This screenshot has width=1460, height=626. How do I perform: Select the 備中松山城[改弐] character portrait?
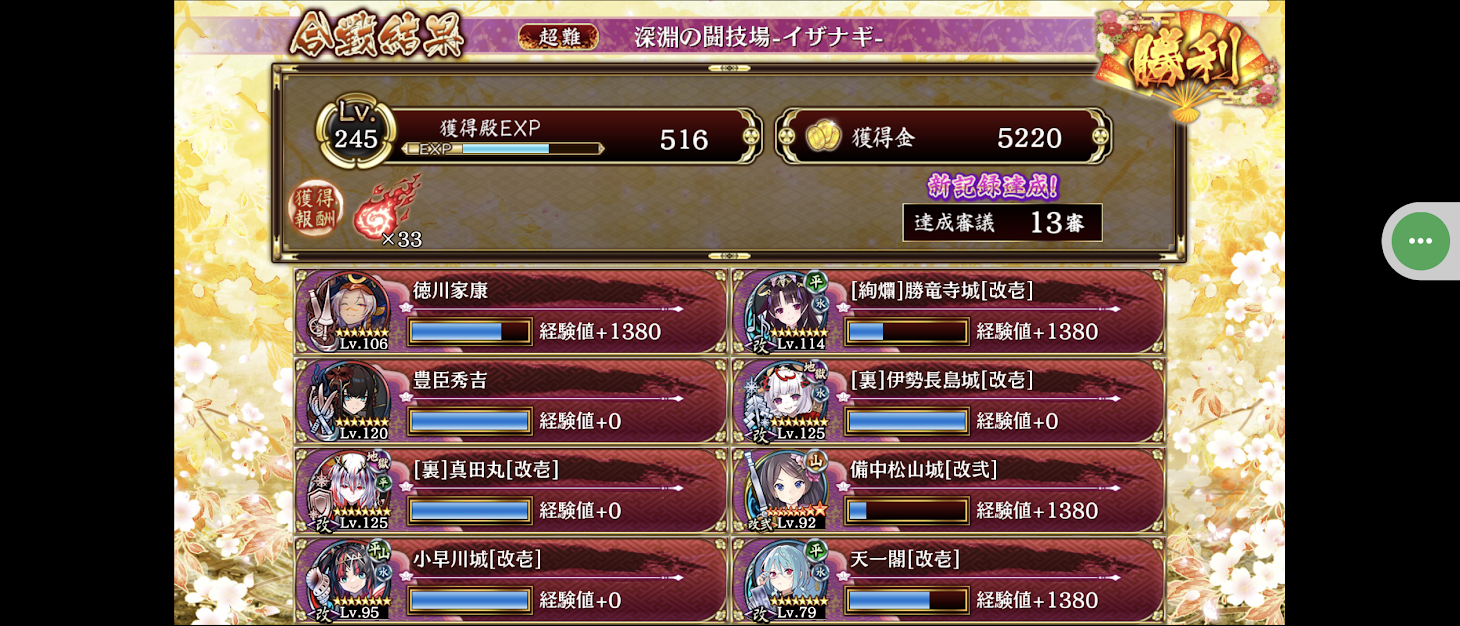tap(786, 490)
